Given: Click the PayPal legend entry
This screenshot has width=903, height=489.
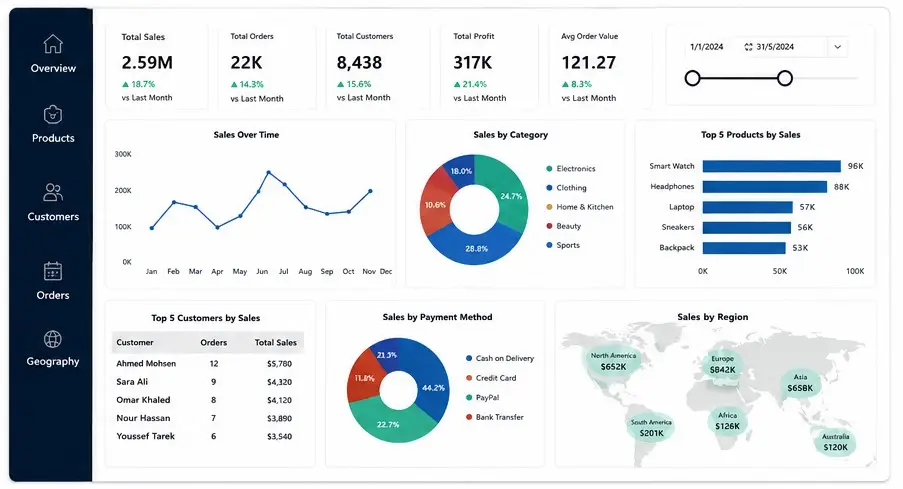Looking at the screenshot, I should click(x=483, y=397).
